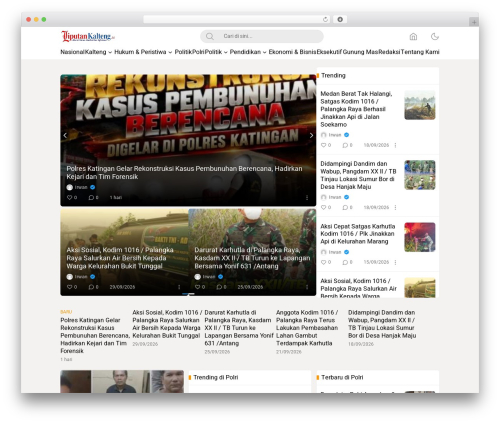Go to next slide arrow on main slider
500x423 pixels.
(x=311, y=135)
